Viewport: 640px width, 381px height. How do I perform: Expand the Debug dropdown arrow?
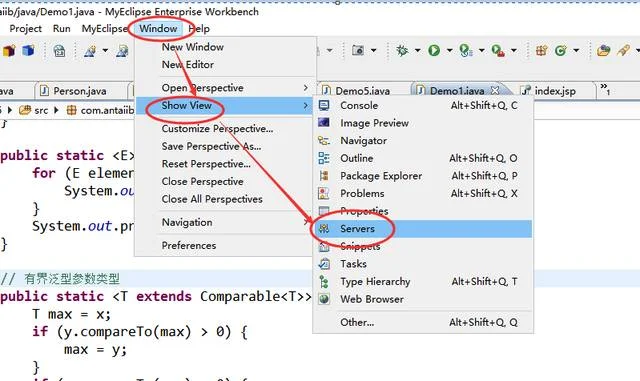pyautogui.click(x=418, y=51)
